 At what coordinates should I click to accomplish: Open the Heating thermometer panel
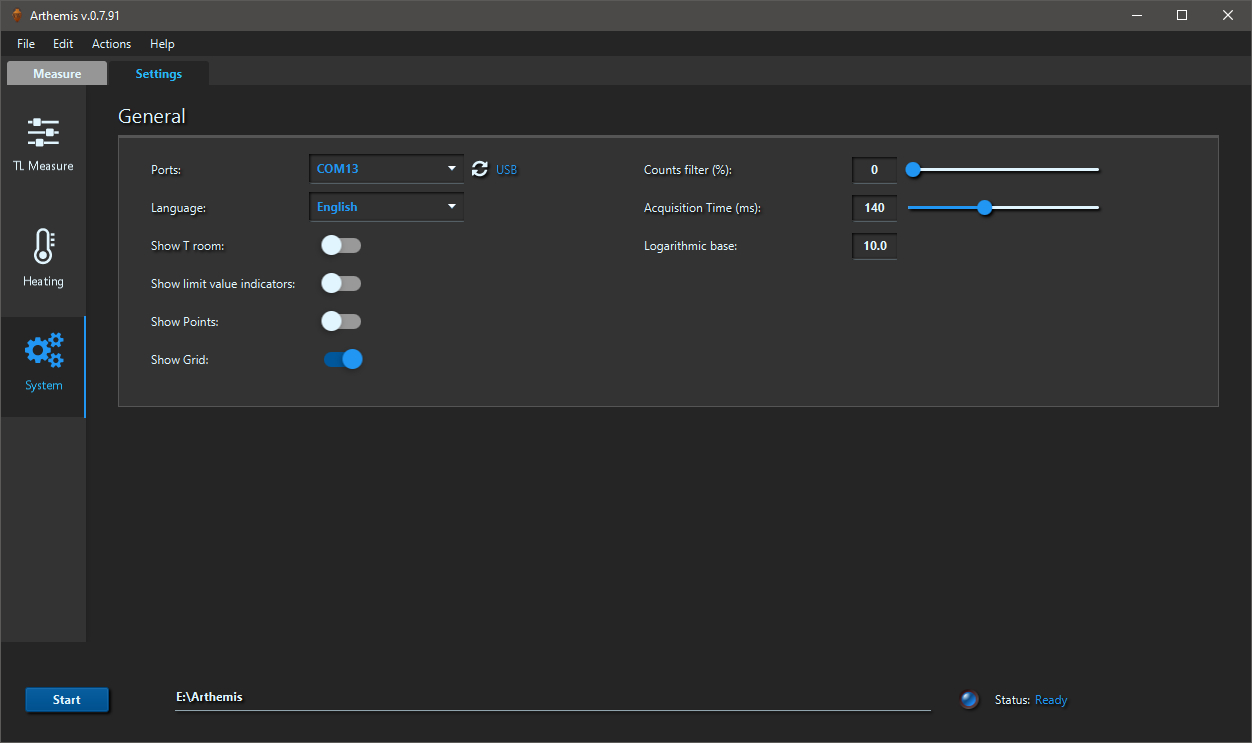43,258
